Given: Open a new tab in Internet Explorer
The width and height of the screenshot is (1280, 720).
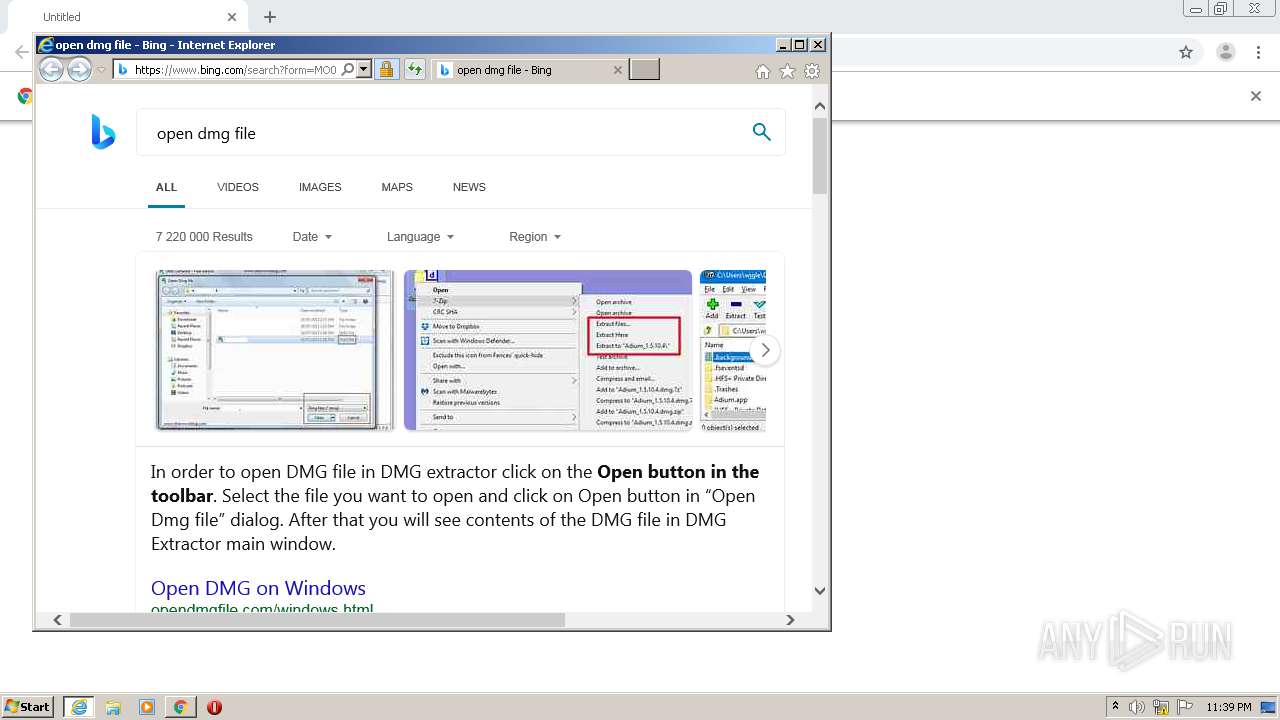Looking at the screenshot, I should click(644, 70).
